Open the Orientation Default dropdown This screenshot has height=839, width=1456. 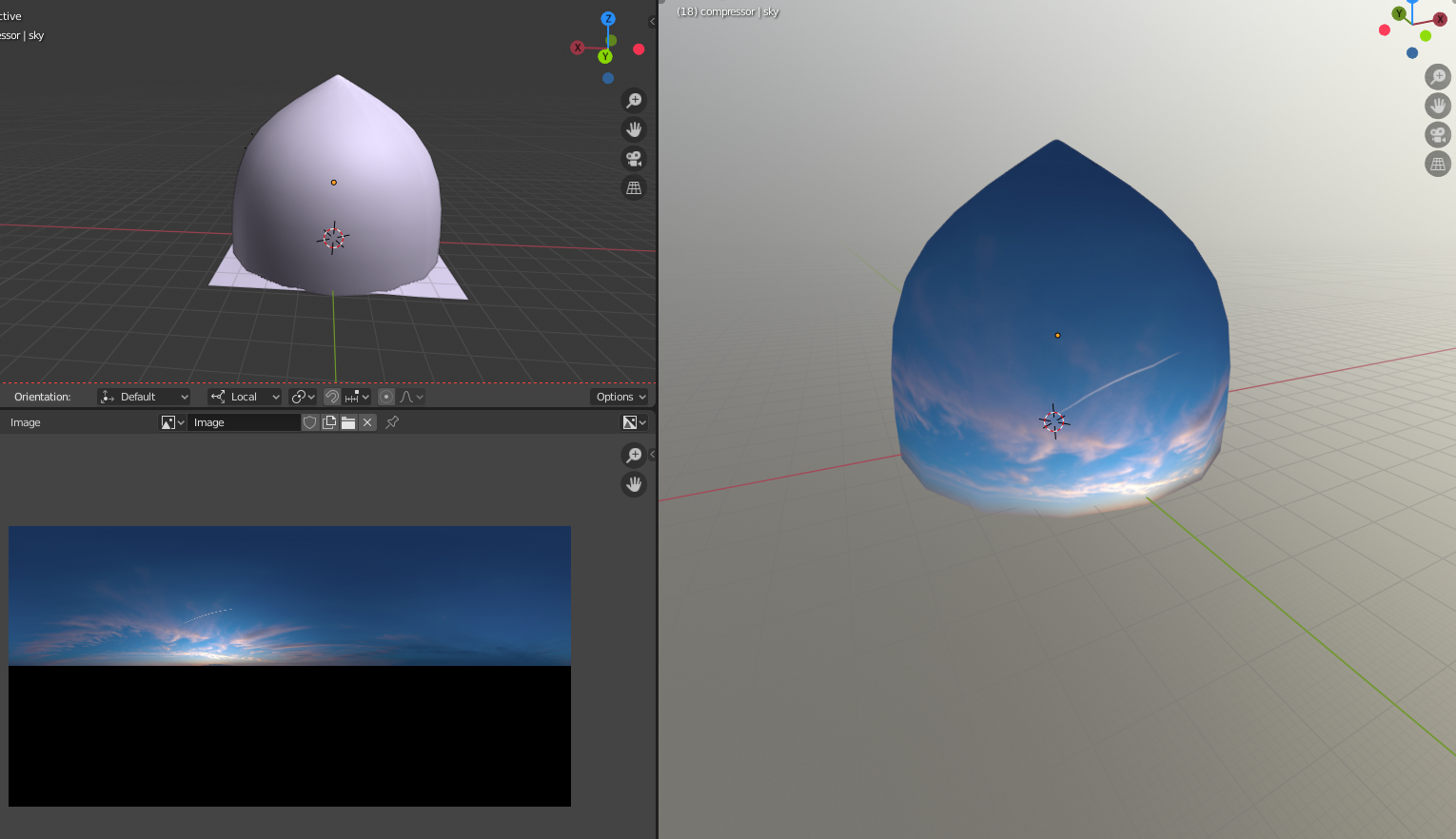tap(145, 397)
